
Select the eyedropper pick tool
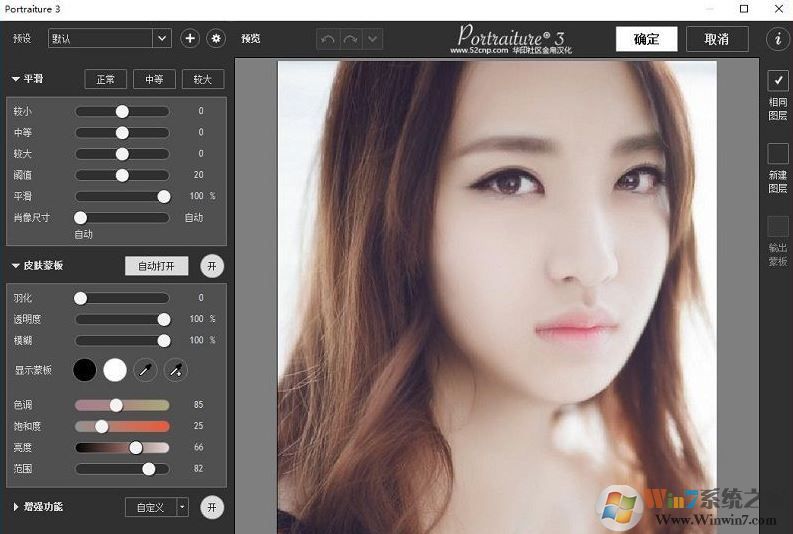click(145, 370)
